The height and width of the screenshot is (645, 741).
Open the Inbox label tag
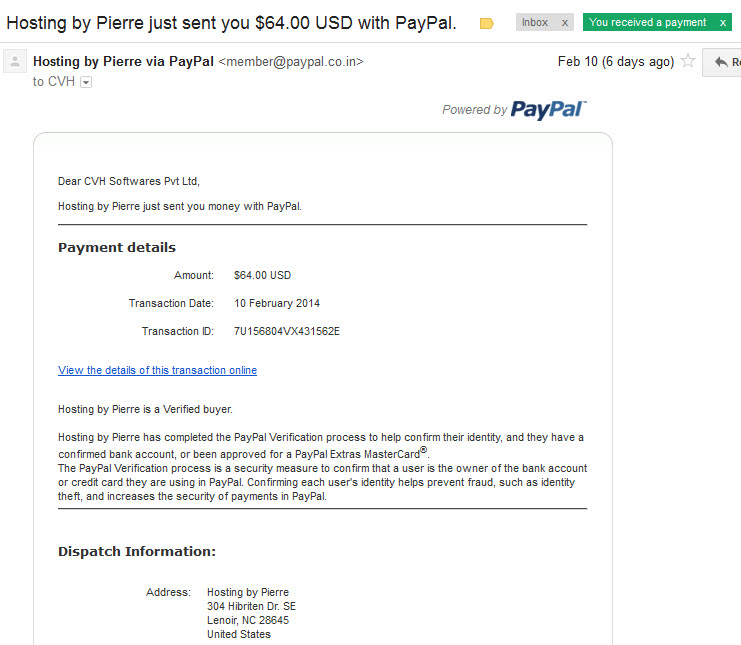point(535,22)
